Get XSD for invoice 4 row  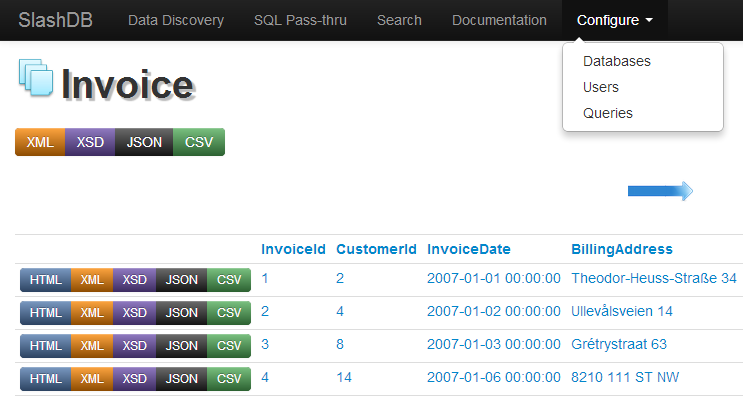tap(135, 379)
